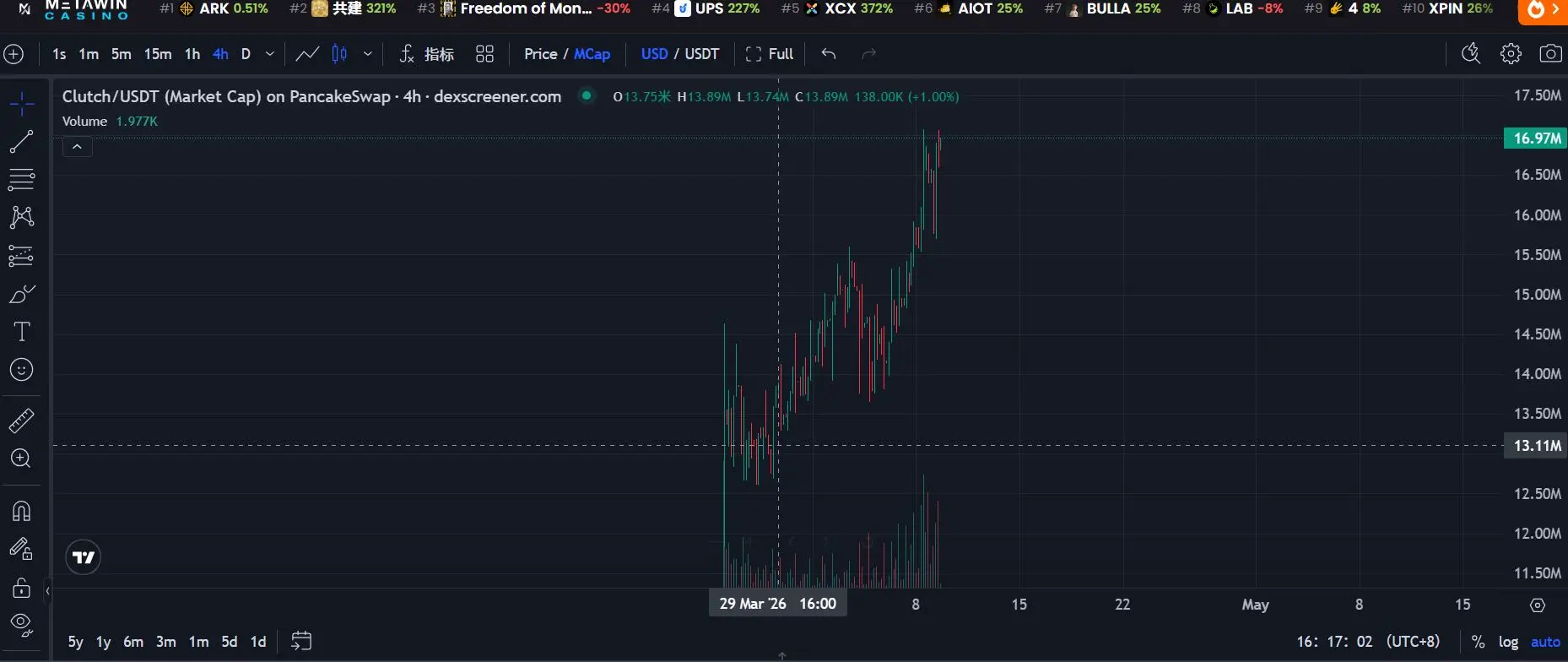
Task: Collapse the left drawing toolbar
Action: pos(47,591)
